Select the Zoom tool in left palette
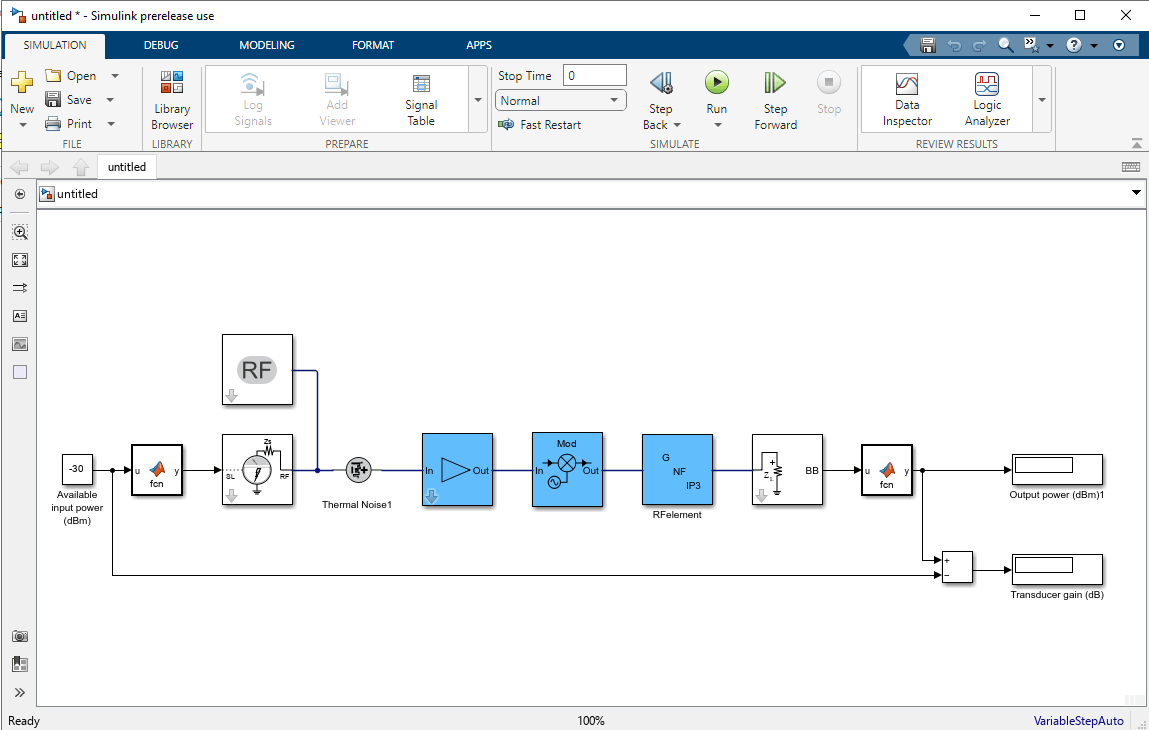 21,232
